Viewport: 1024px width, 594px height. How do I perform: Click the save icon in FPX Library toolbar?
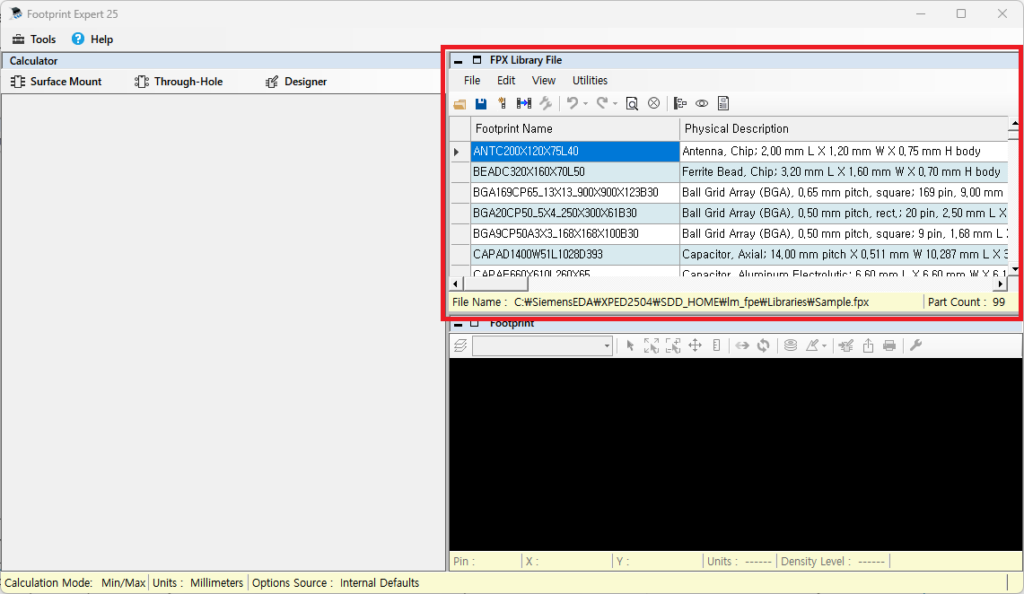[x=481, y=103]
